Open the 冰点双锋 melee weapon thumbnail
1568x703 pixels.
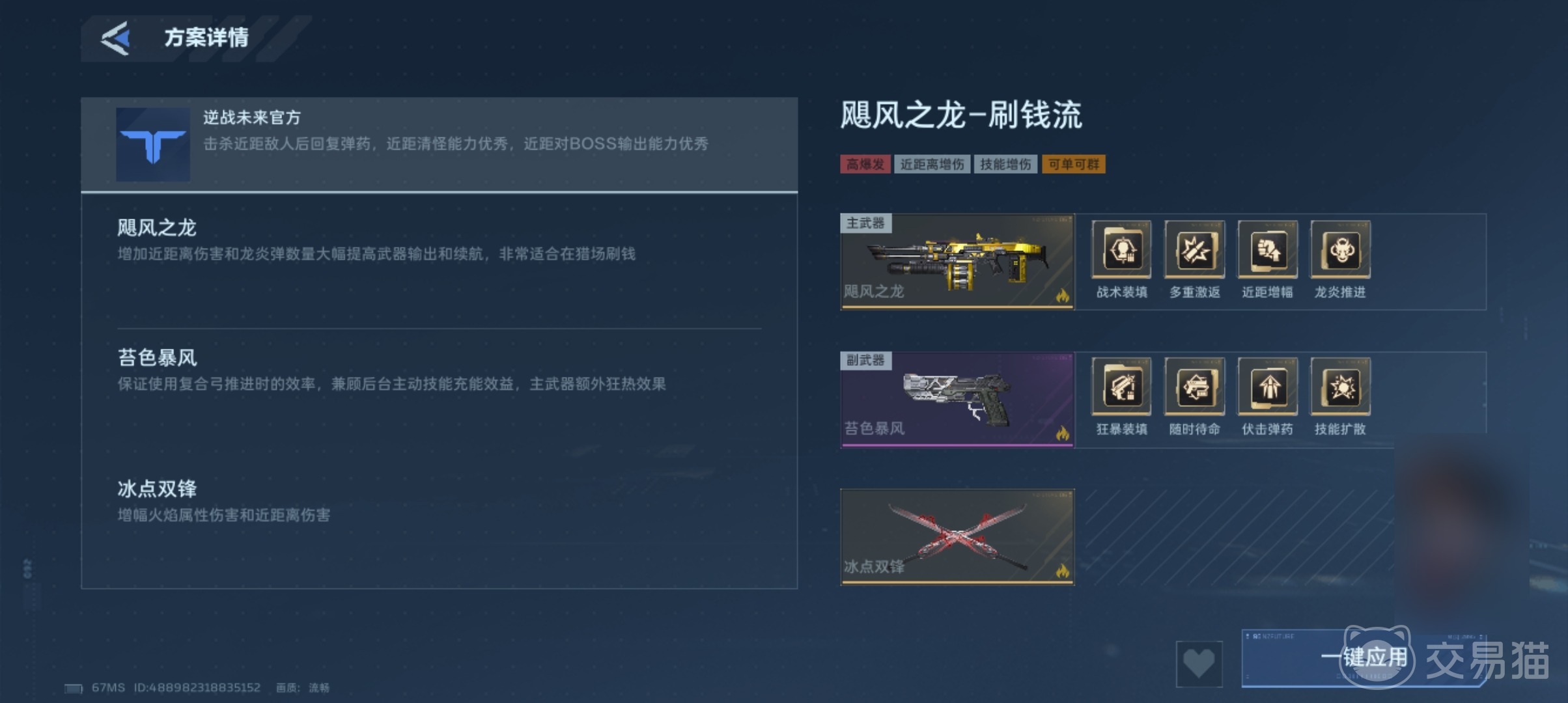point(957,537)
